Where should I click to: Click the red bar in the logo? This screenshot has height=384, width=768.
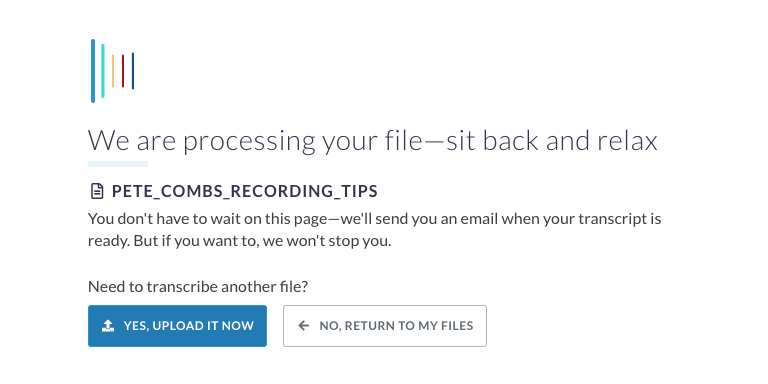[x=123, y=71]
